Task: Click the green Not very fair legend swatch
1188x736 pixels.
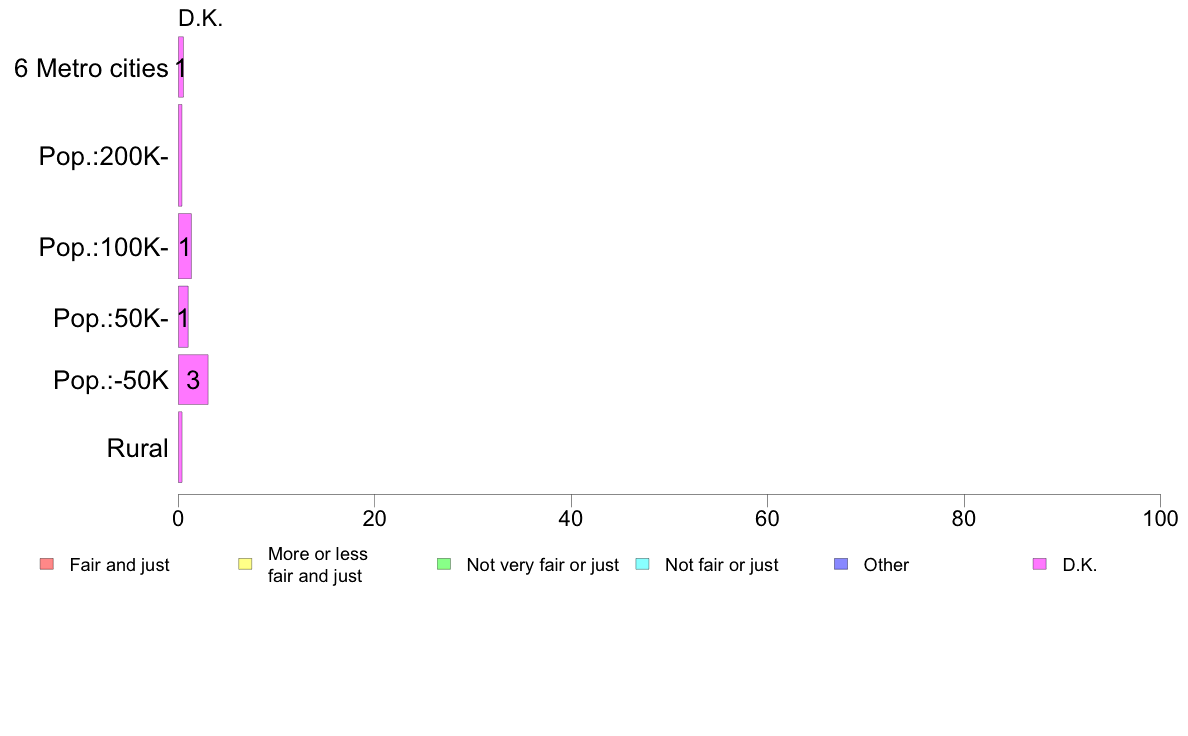Action: tap(444, 564)
